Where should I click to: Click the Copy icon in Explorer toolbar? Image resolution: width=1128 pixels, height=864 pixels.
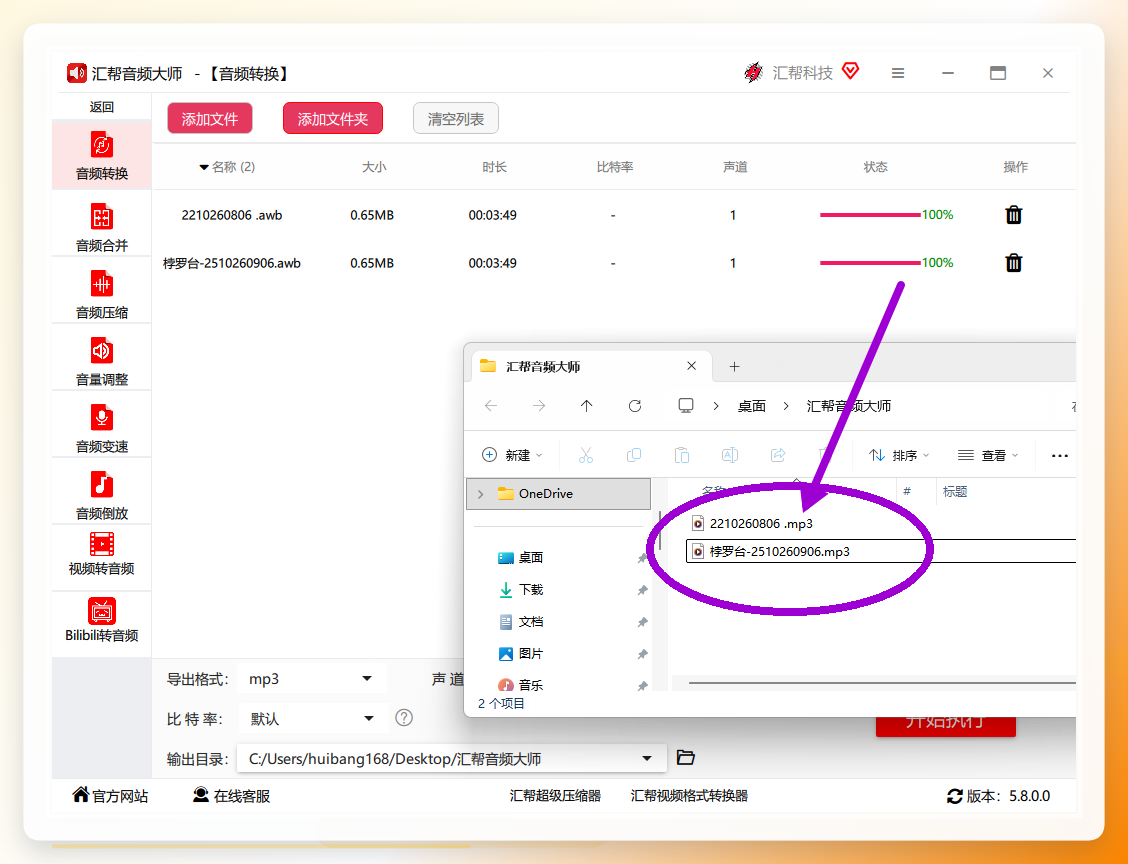tap(634, 455)
